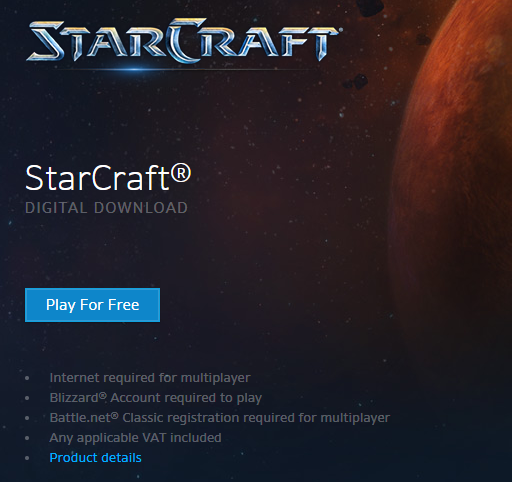Click the dark asteroid below the logo's end
512x482 pixels.
356,82
